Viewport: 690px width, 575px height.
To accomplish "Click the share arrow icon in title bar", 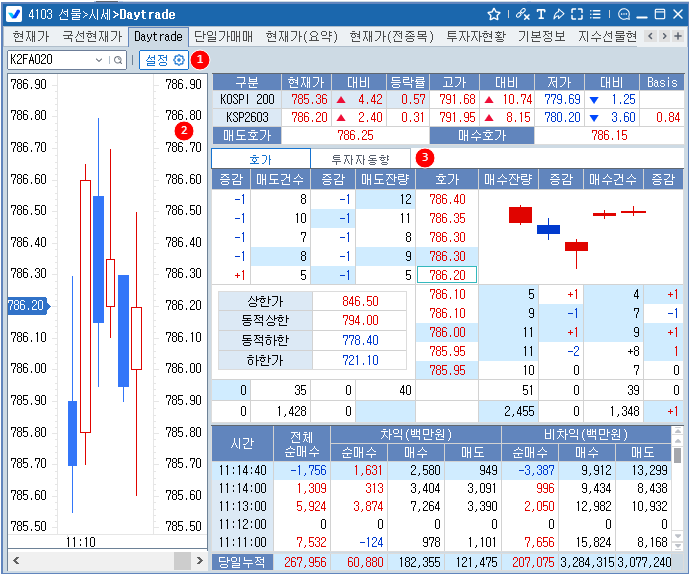I will pyautogui.click(x=558, y=14).
